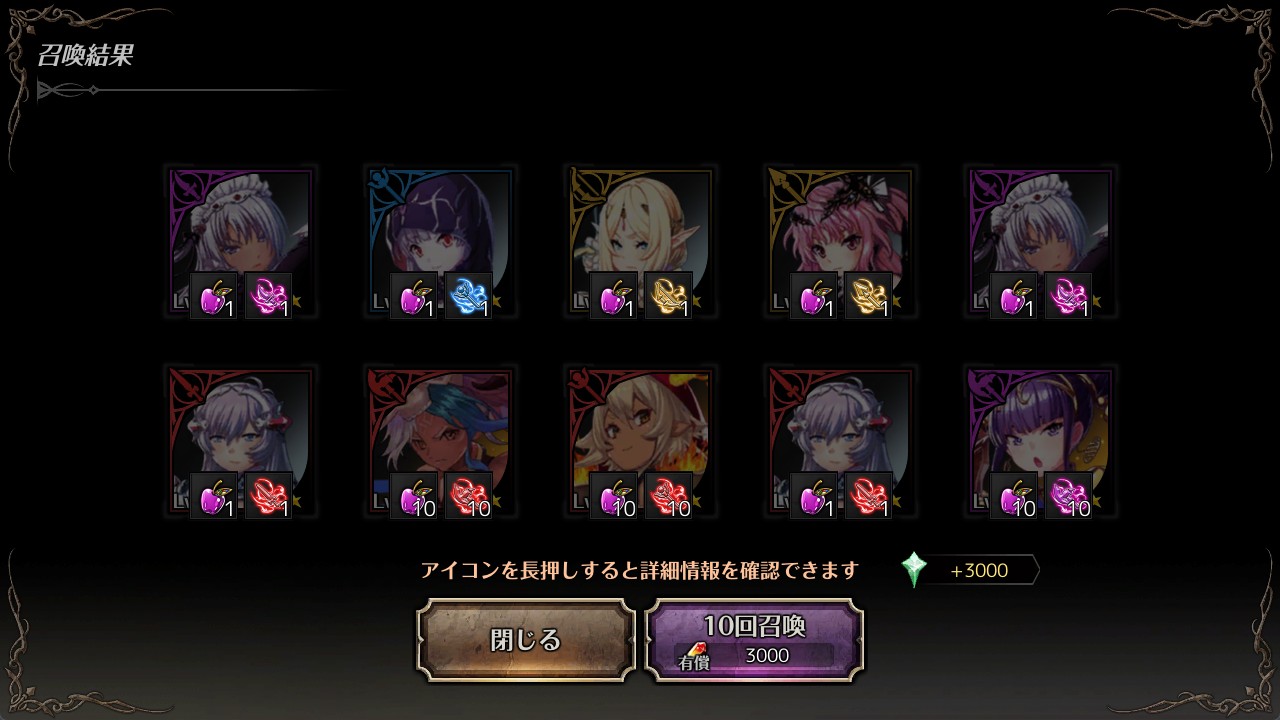Tap the +3000 crystal reward counter

pyautogui.click(x=978, y=571)
